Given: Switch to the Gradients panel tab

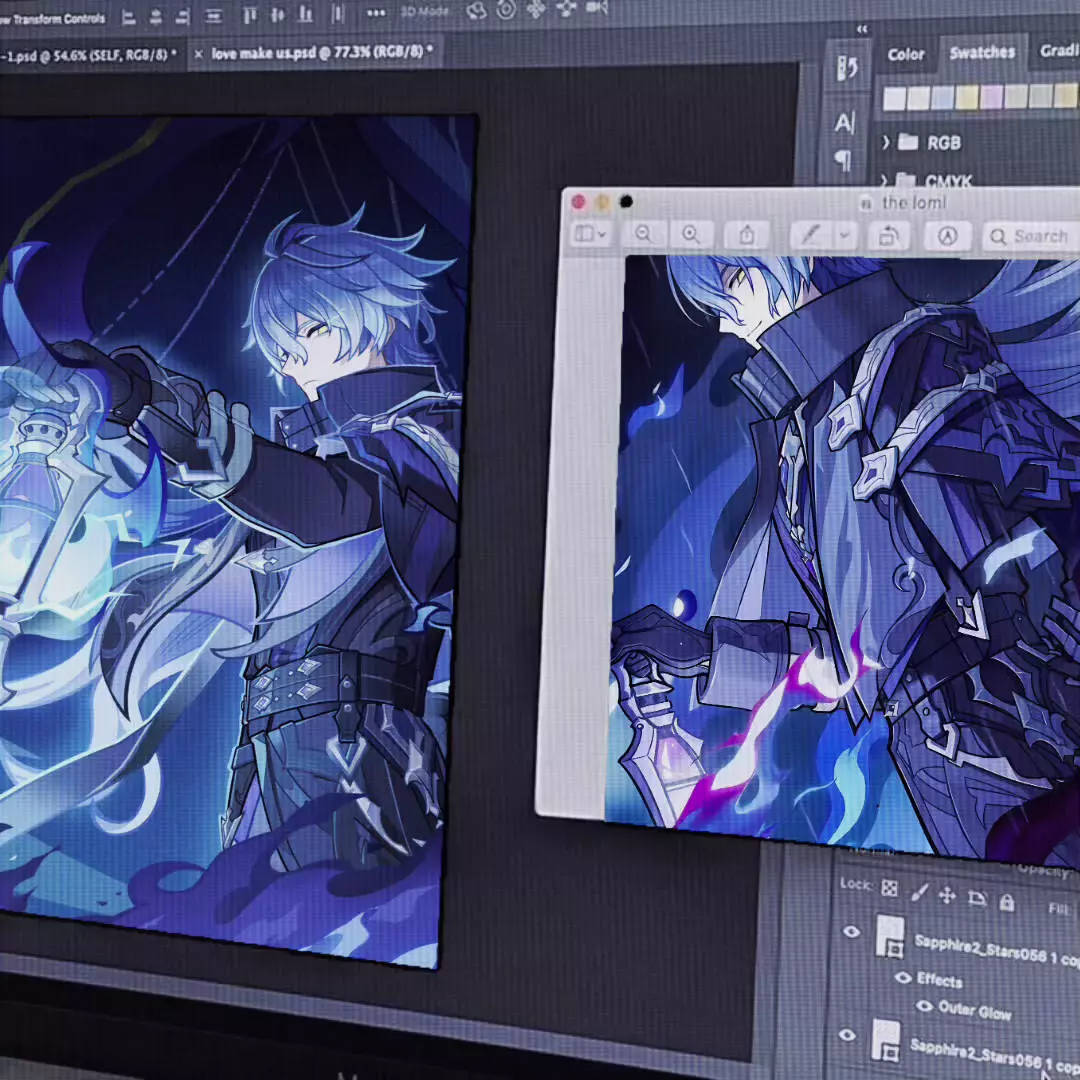Looking at the screenshot, I should pos(1057,51).
